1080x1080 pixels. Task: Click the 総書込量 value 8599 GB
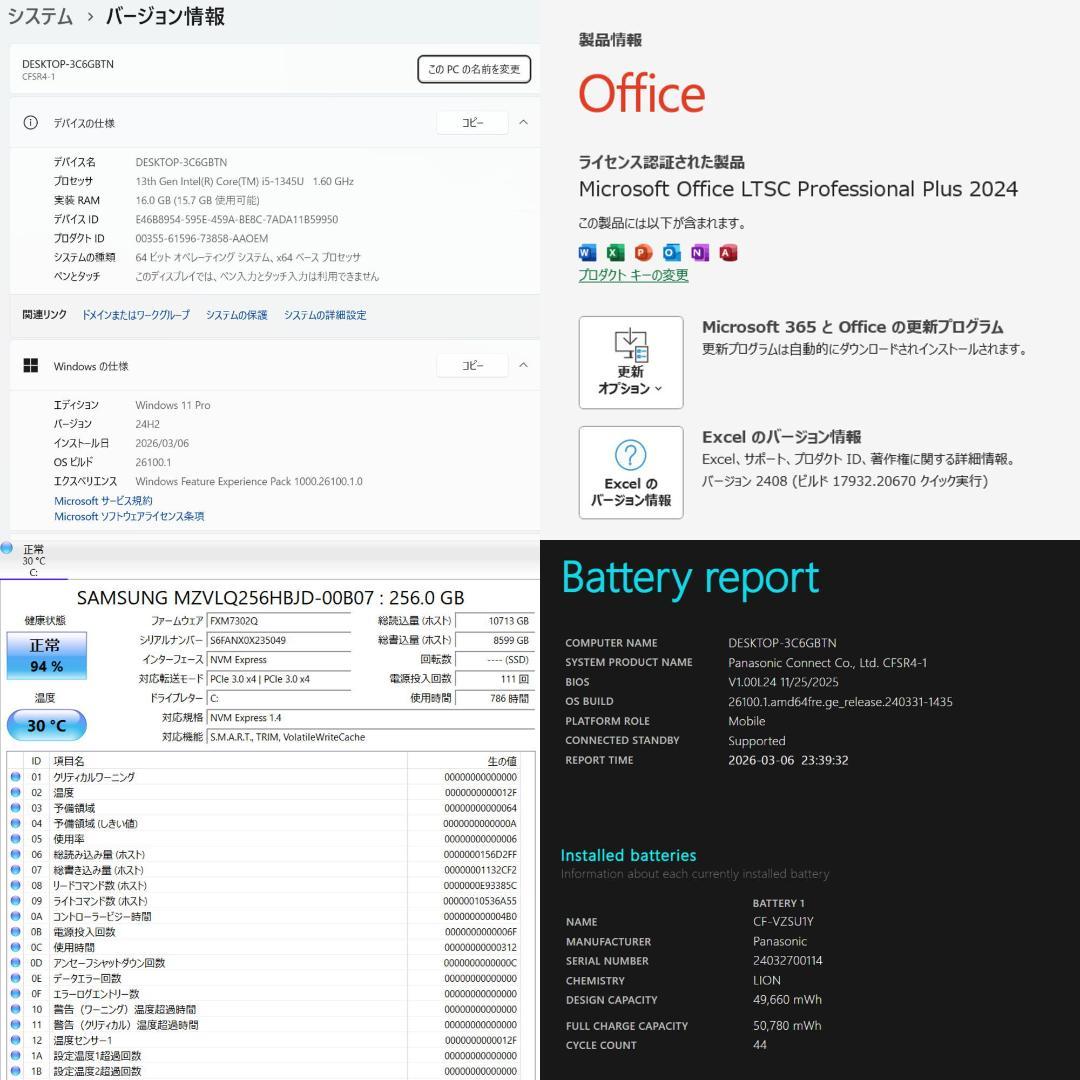pos(495,640)
